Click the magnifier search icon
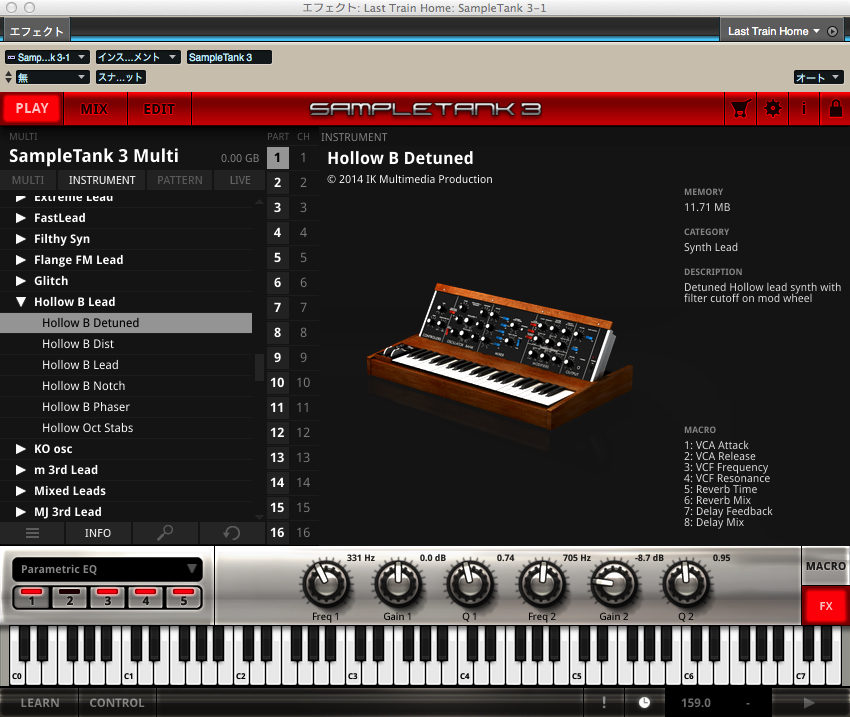The height and width of the screenshot is (717, 850). tap(165, 533)
